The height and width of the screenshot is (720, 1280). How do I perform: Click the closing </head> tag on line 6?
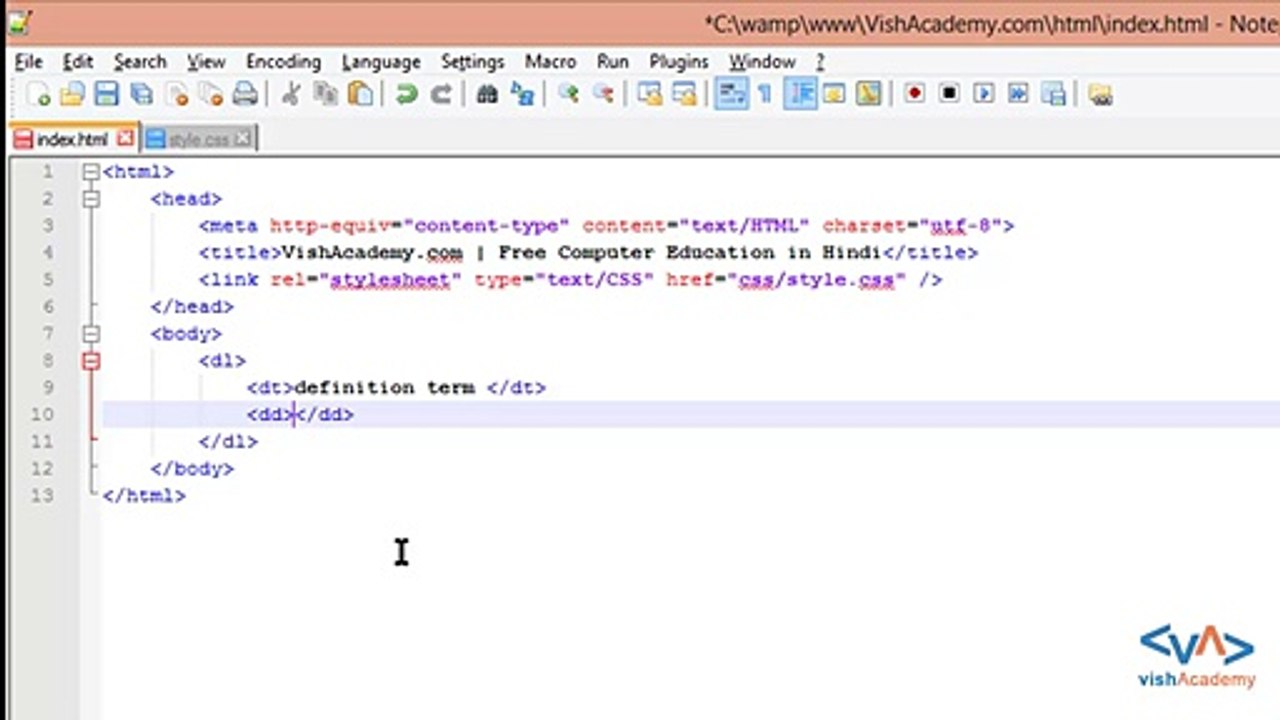coord(192,307)
